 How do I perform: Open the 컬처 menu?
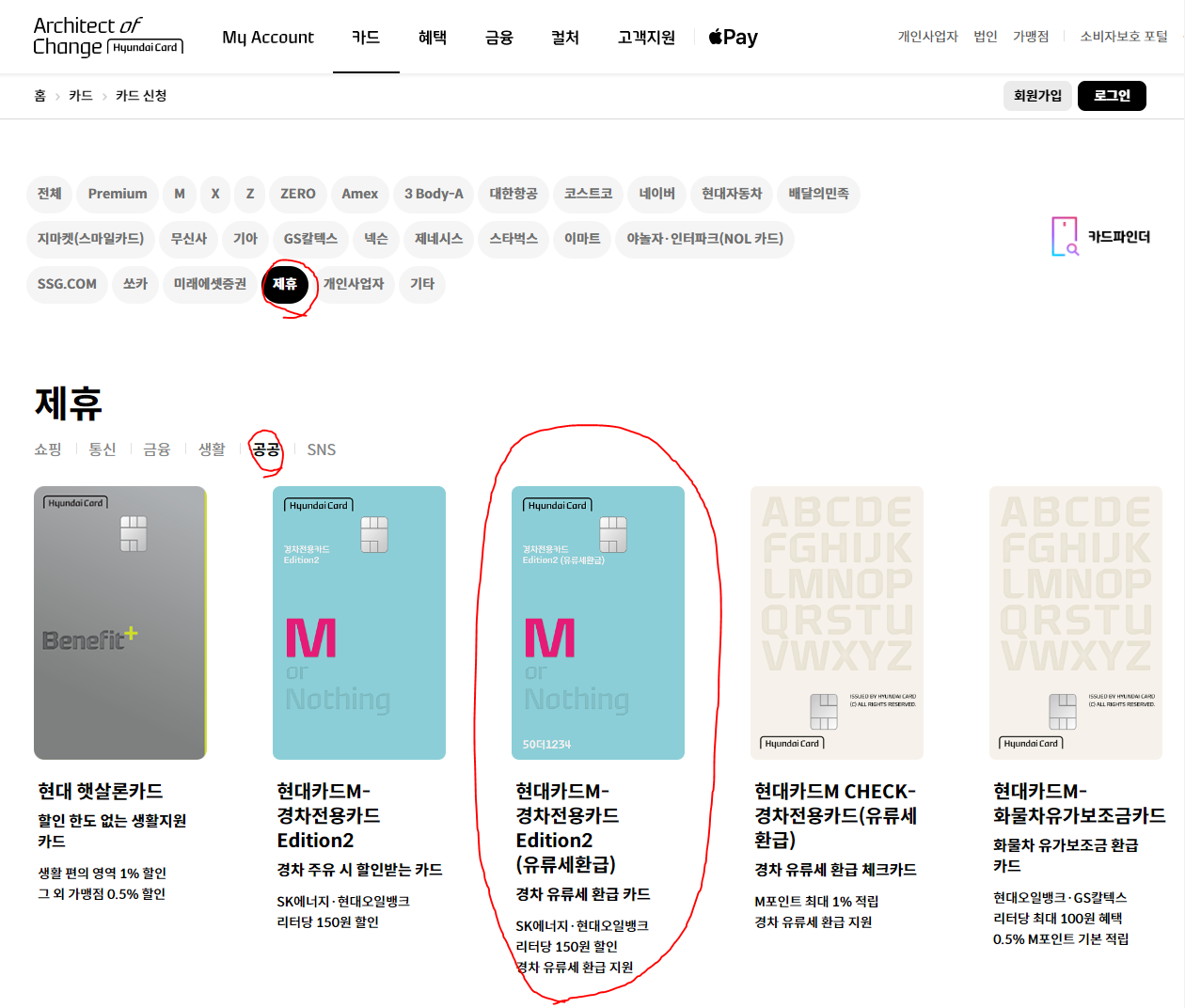[565, 38]
